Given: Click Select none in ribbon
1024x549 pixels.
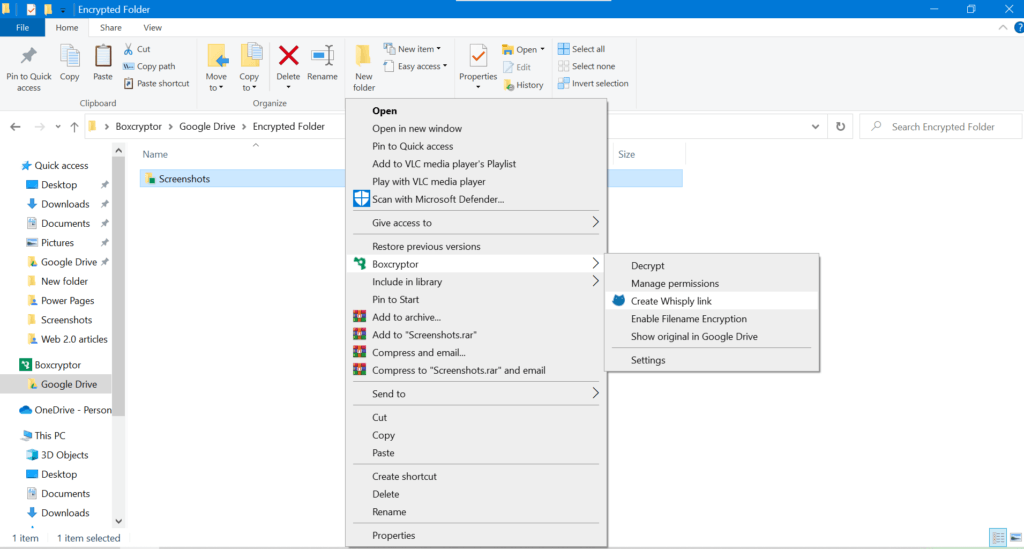Looking at the screenshot, I should click(586, 66).
